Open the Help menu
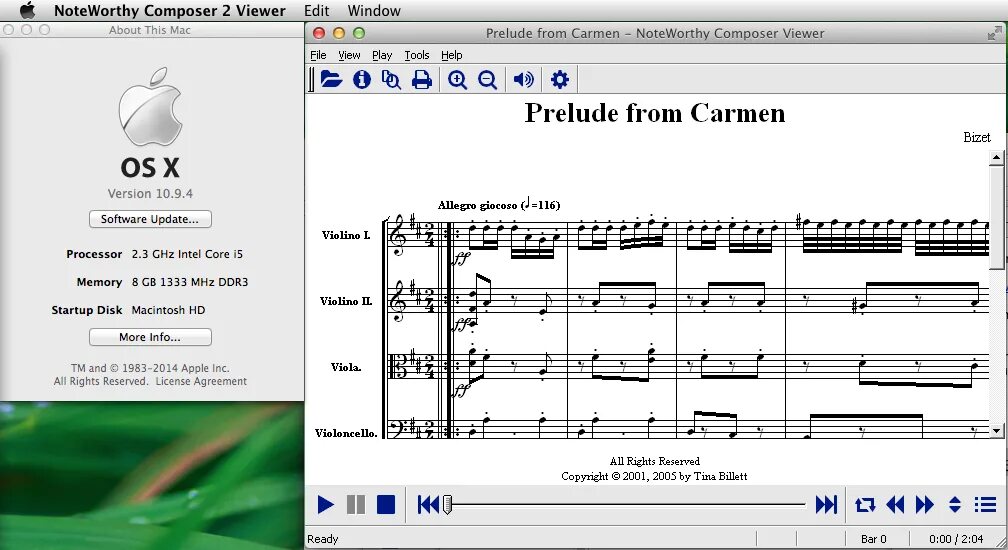The image size is (1008, 550). pos(451,55)
